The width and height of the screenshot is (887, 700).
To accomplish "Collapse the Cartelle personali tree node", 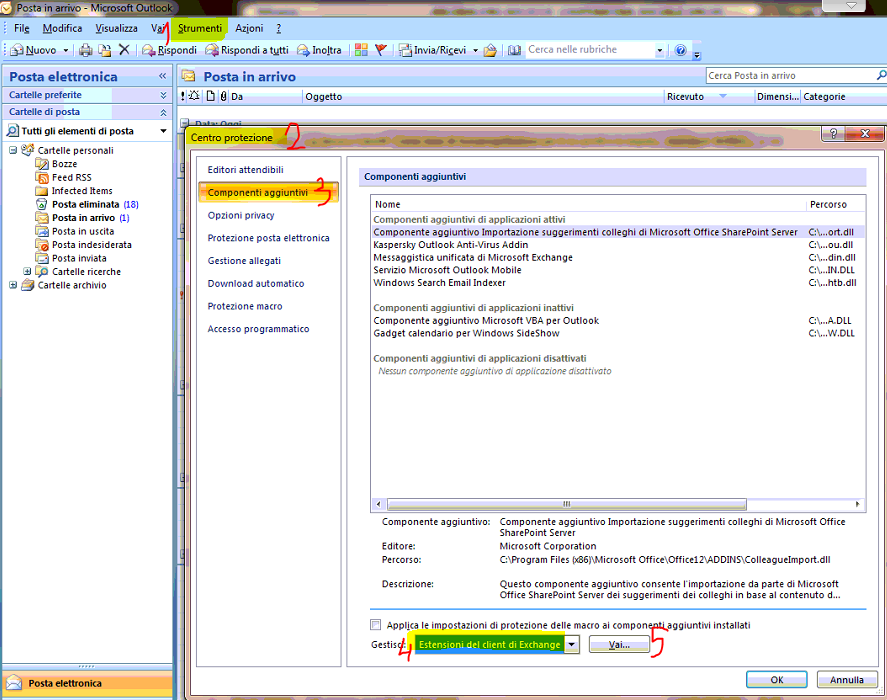I will click(12, 151).
